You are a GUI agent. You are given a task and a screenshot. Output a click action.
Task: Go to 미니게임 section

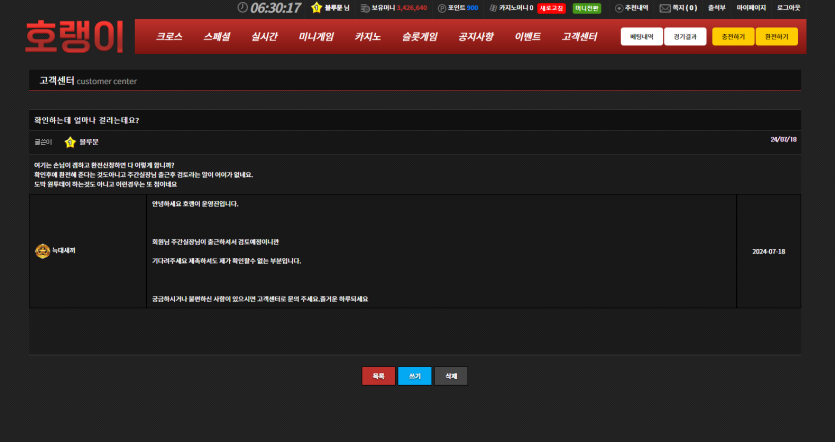pos(316,37)
